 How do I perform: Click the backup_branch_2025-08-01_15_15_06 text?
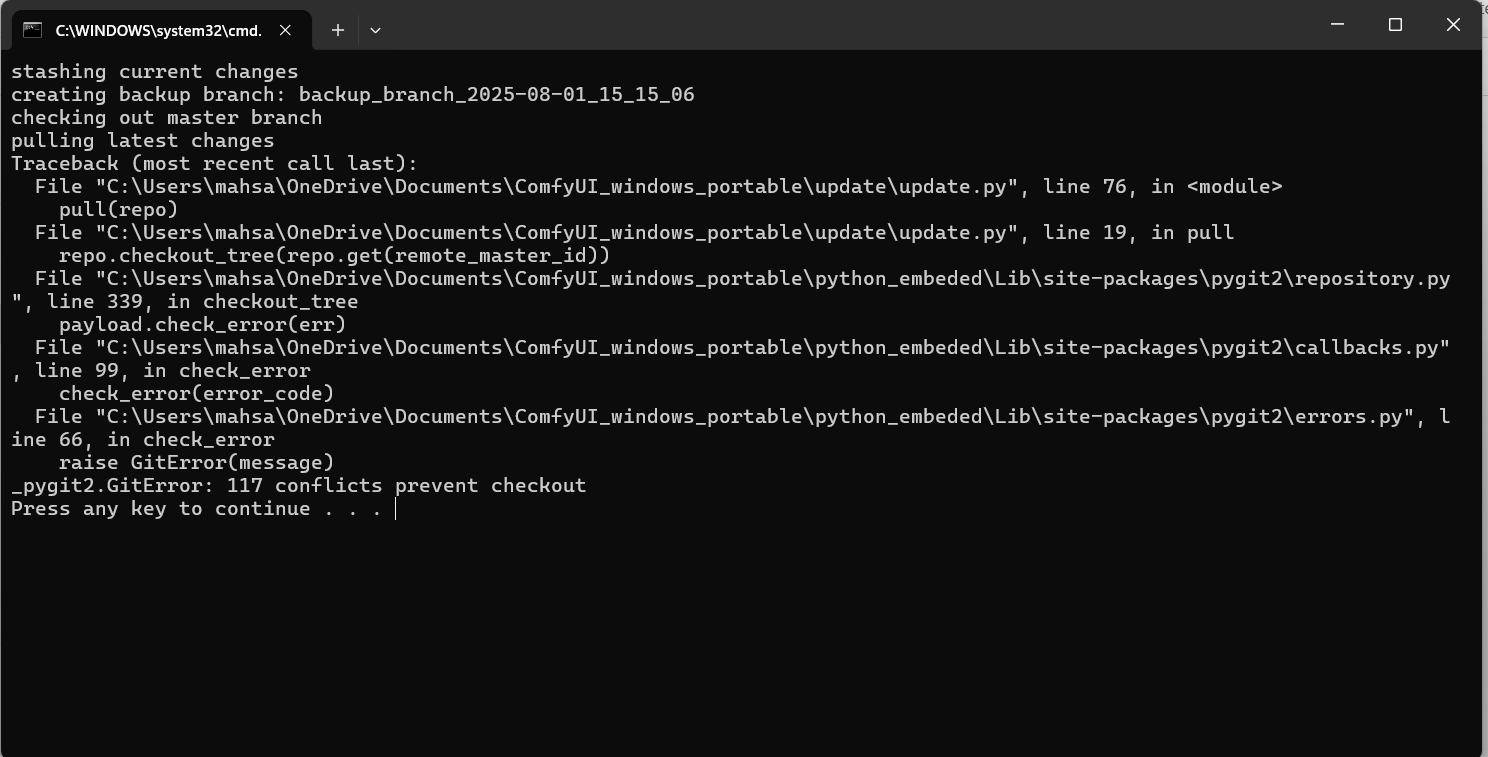[x=496, y=95]
